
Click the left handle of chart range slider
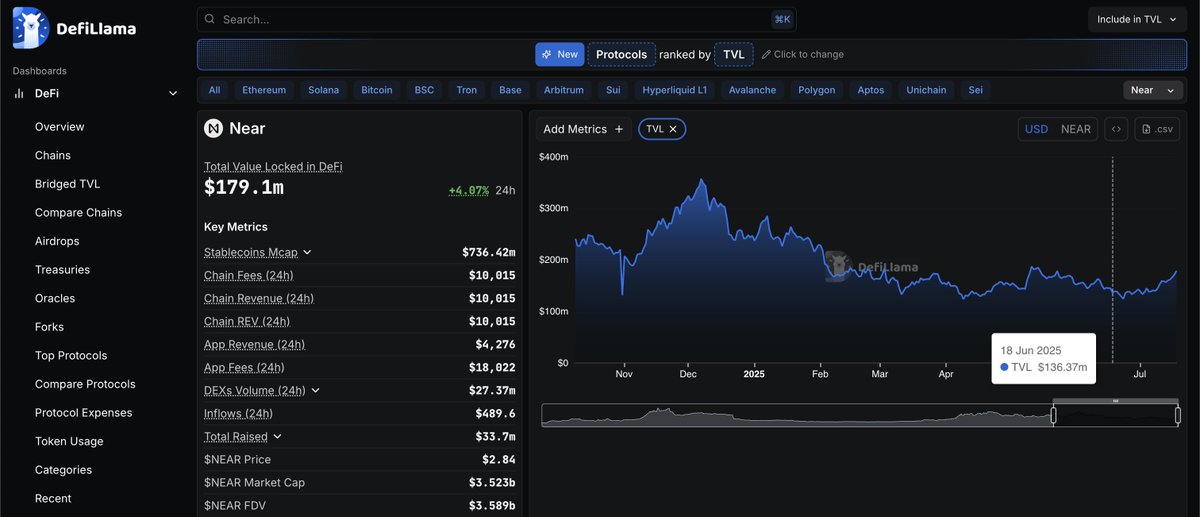pos(1053,415)
